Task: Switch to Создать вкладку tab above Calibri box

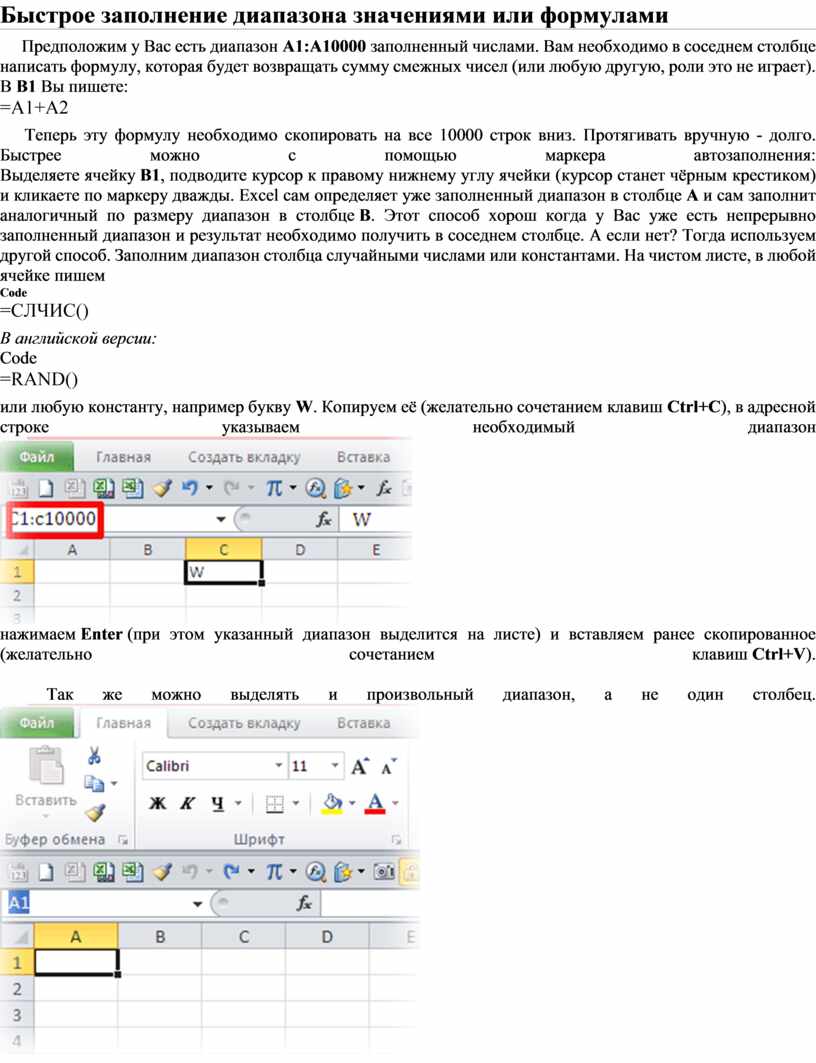Action: pyautogui.click(x=244, y=723)
